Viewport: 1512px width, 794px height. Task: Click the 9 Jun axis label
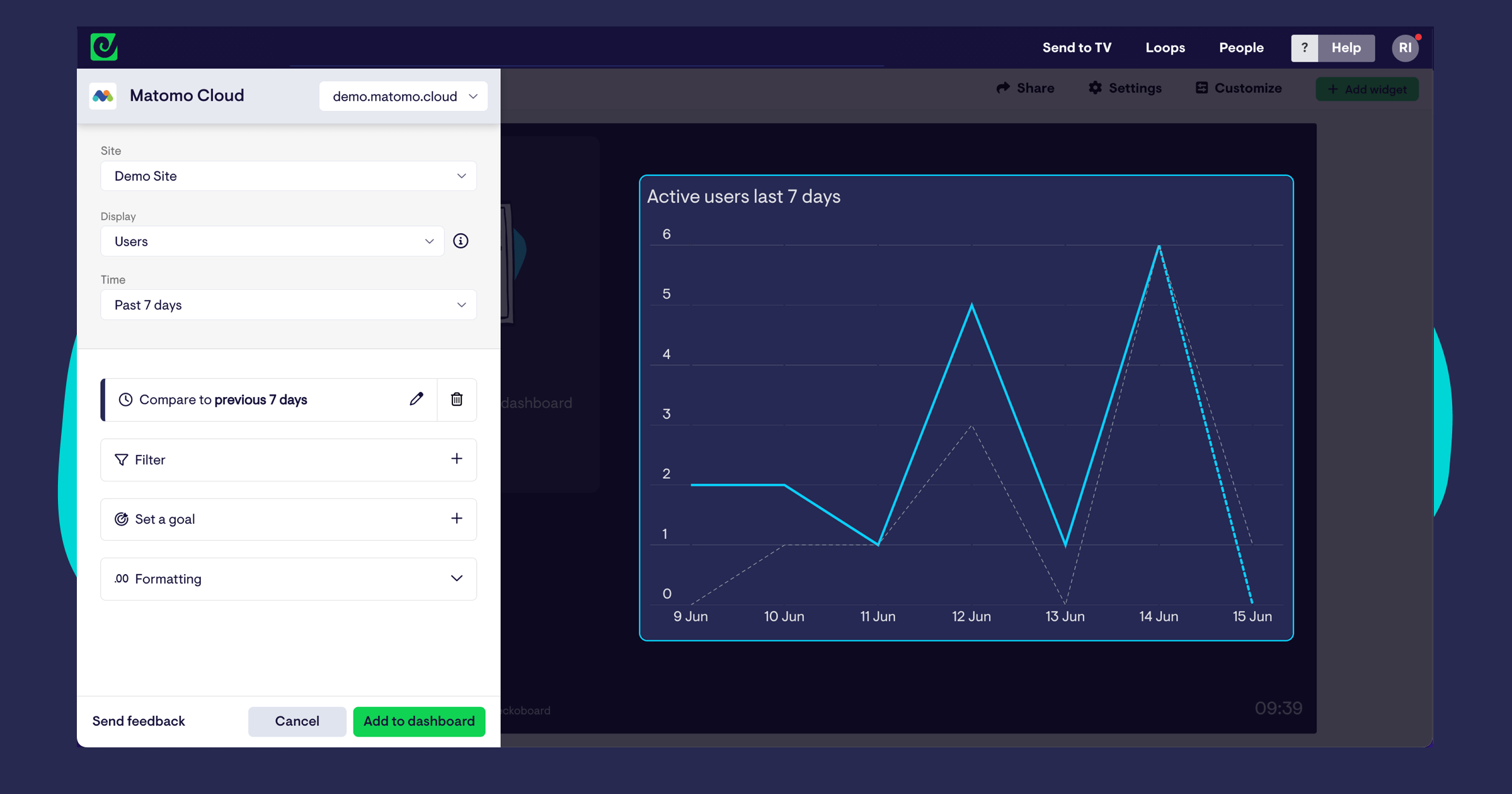[690, 616]
